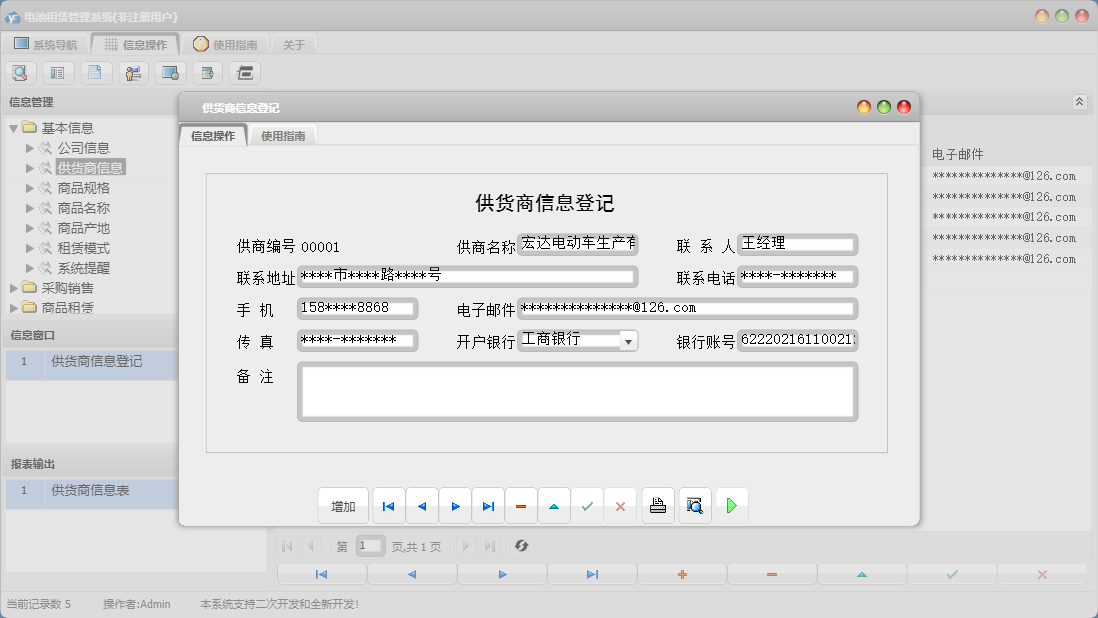
Task: Click the refresh icon beside the page counter
Action: point(521,546)
